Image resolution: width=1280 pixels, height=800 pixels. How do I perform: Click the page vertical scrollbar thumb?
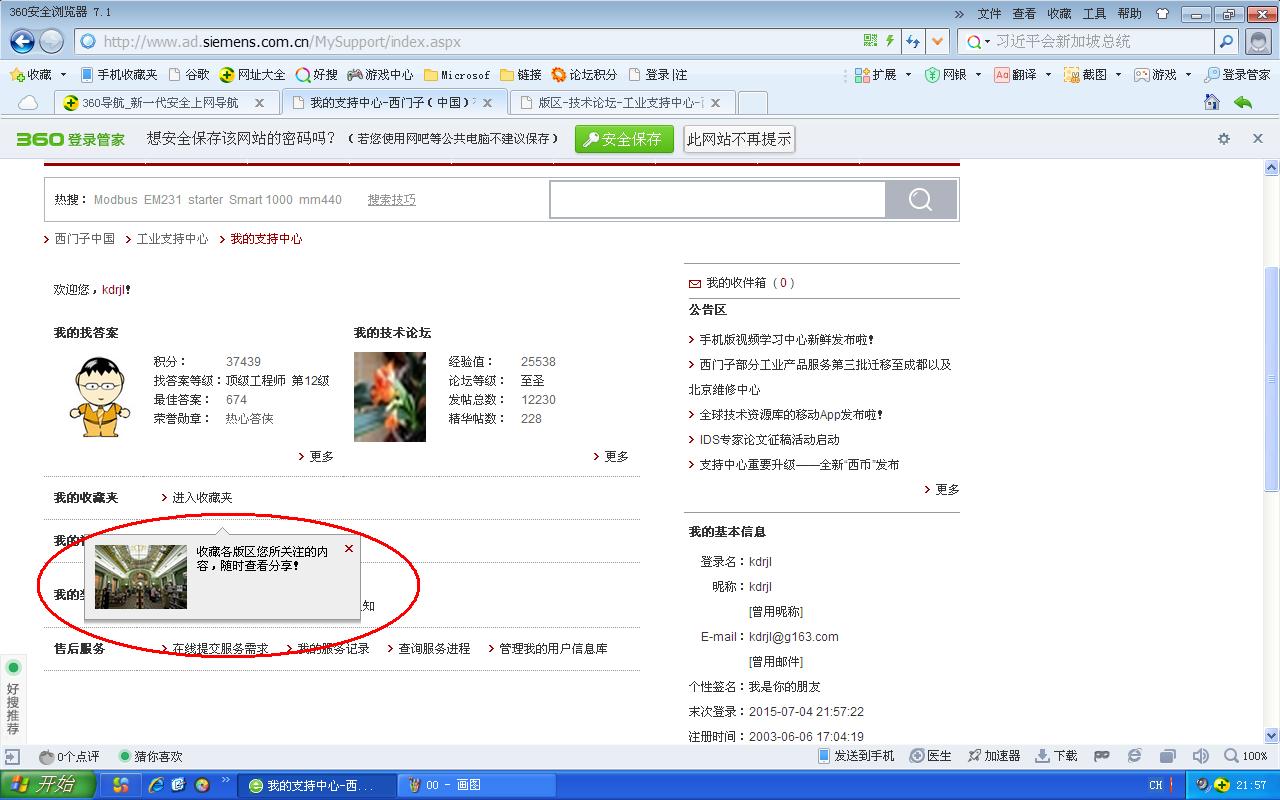pos(1272,381)
